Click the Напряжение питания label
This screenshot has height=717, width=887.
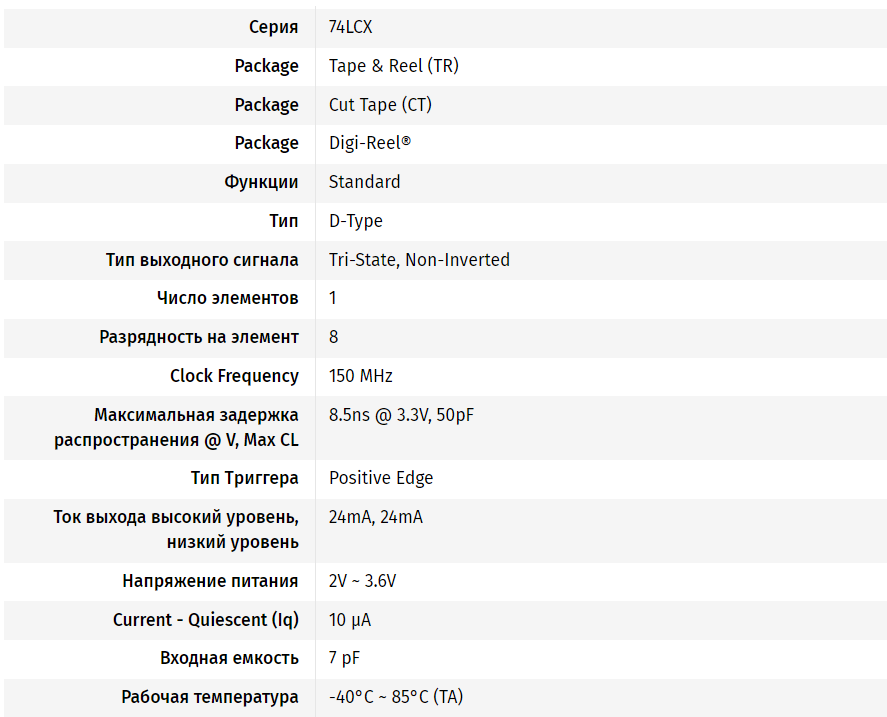click(x=210, y=581)
